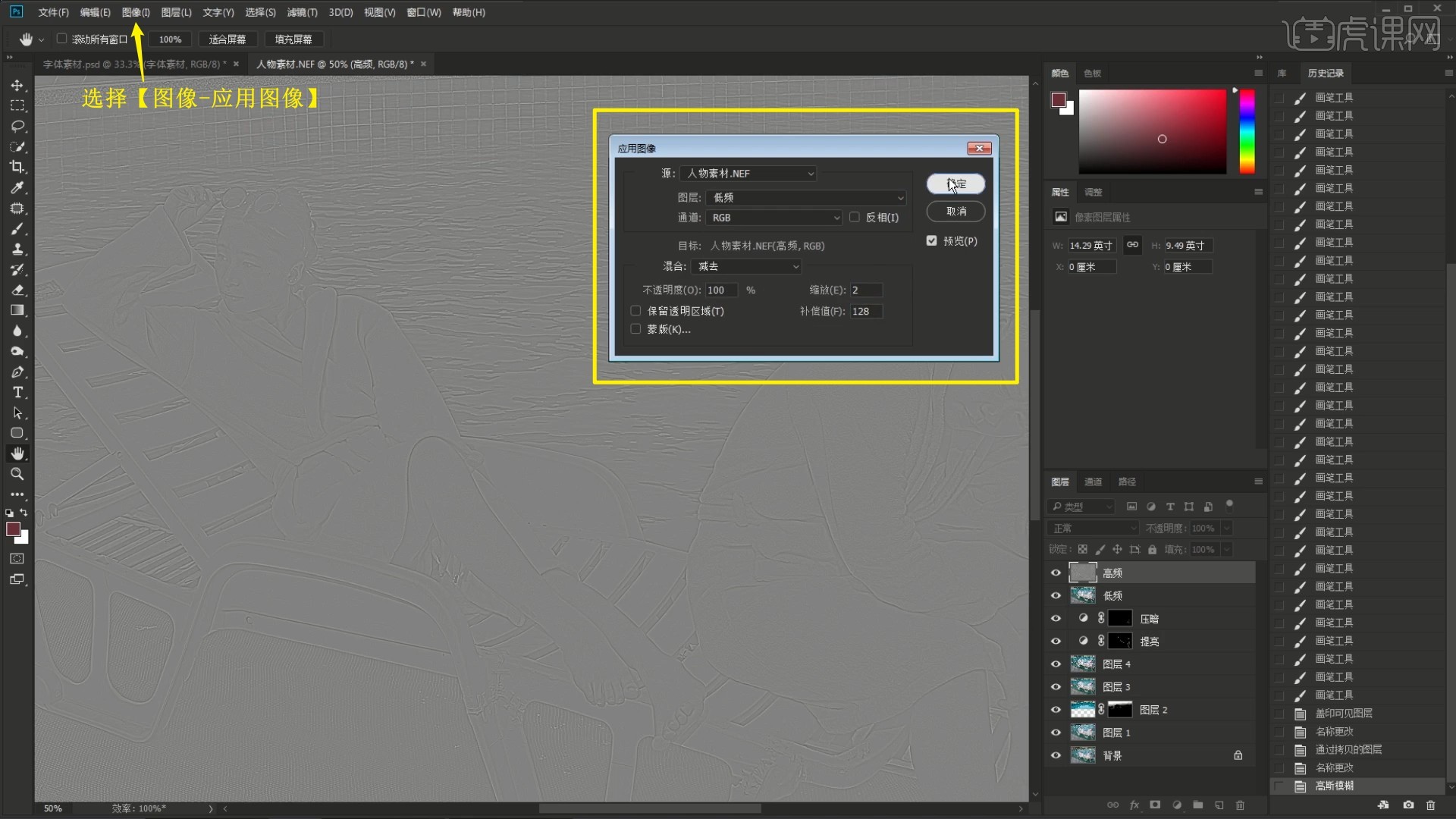Open the 滤镜(T) menu
1456x819 pixels.
pos(302,12)
